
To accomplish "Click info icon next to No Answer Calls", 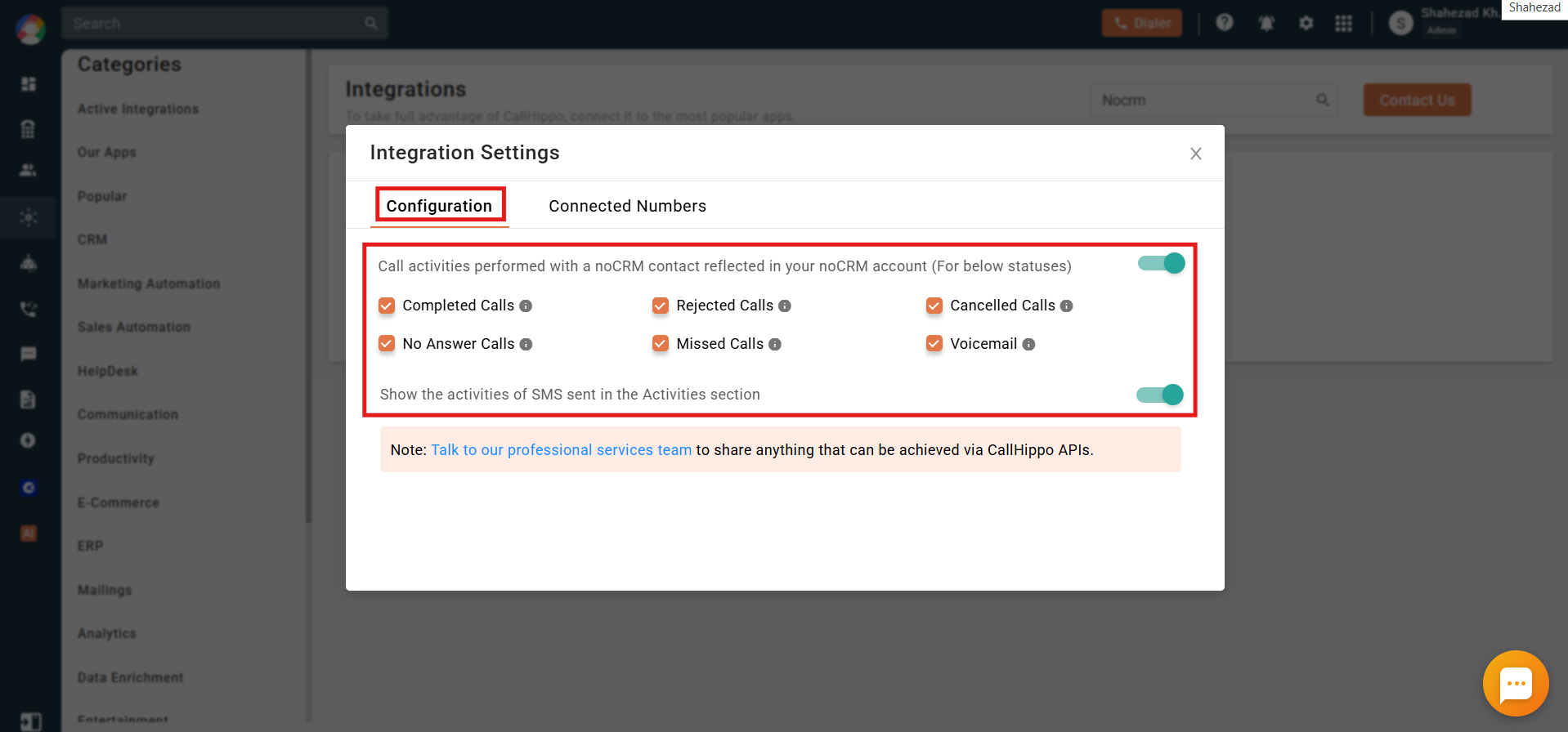I will pos(526,344).
